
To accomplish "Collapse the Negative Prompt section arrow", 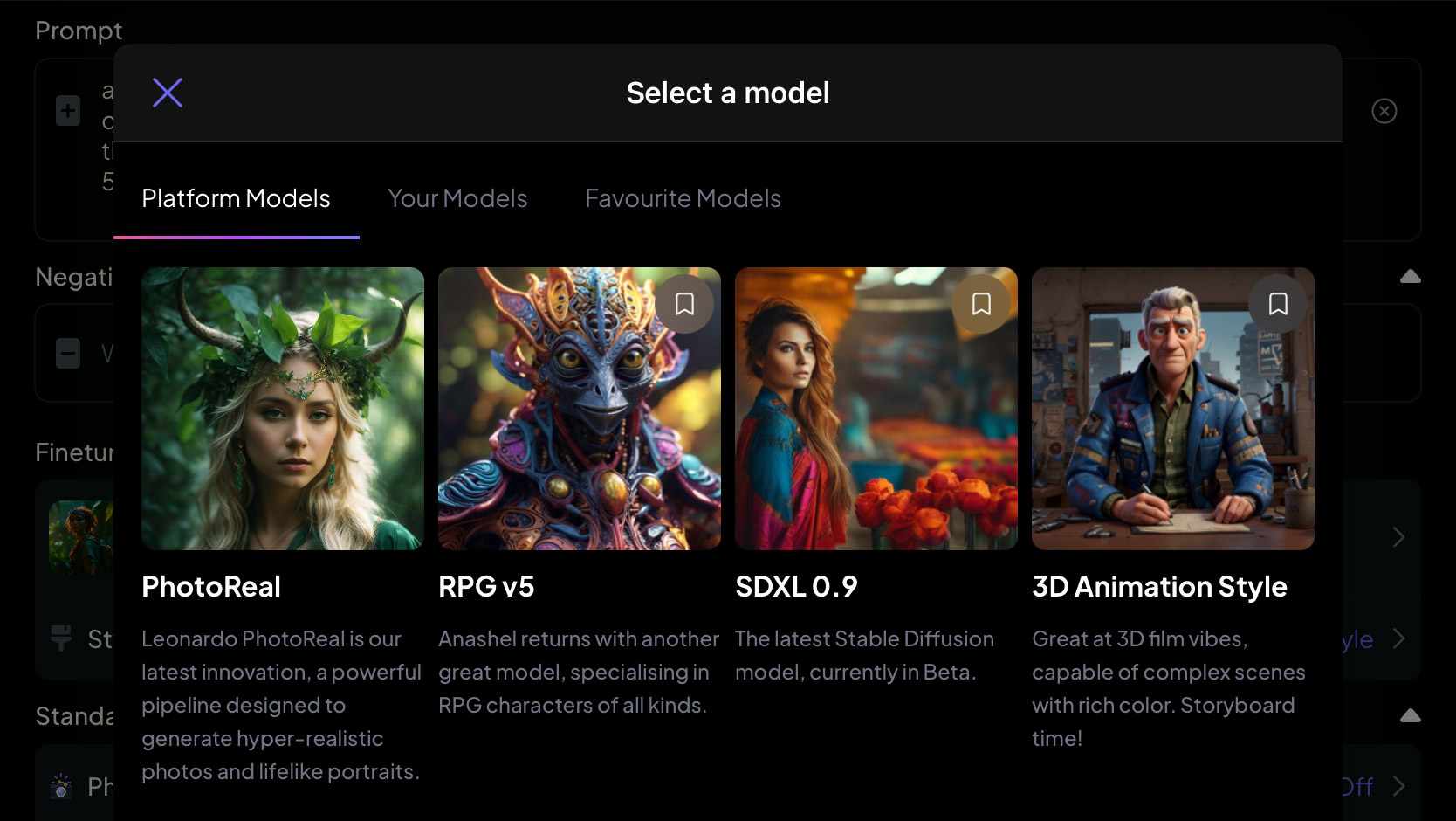I will [1411, 277].
